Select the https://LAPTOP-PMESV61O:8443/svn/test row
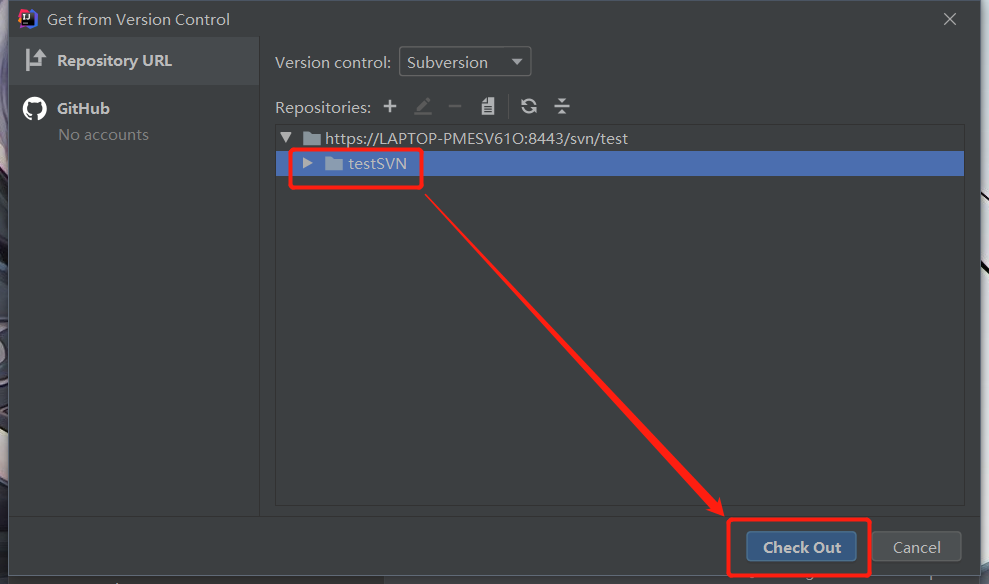 click(x=619, y=138)
